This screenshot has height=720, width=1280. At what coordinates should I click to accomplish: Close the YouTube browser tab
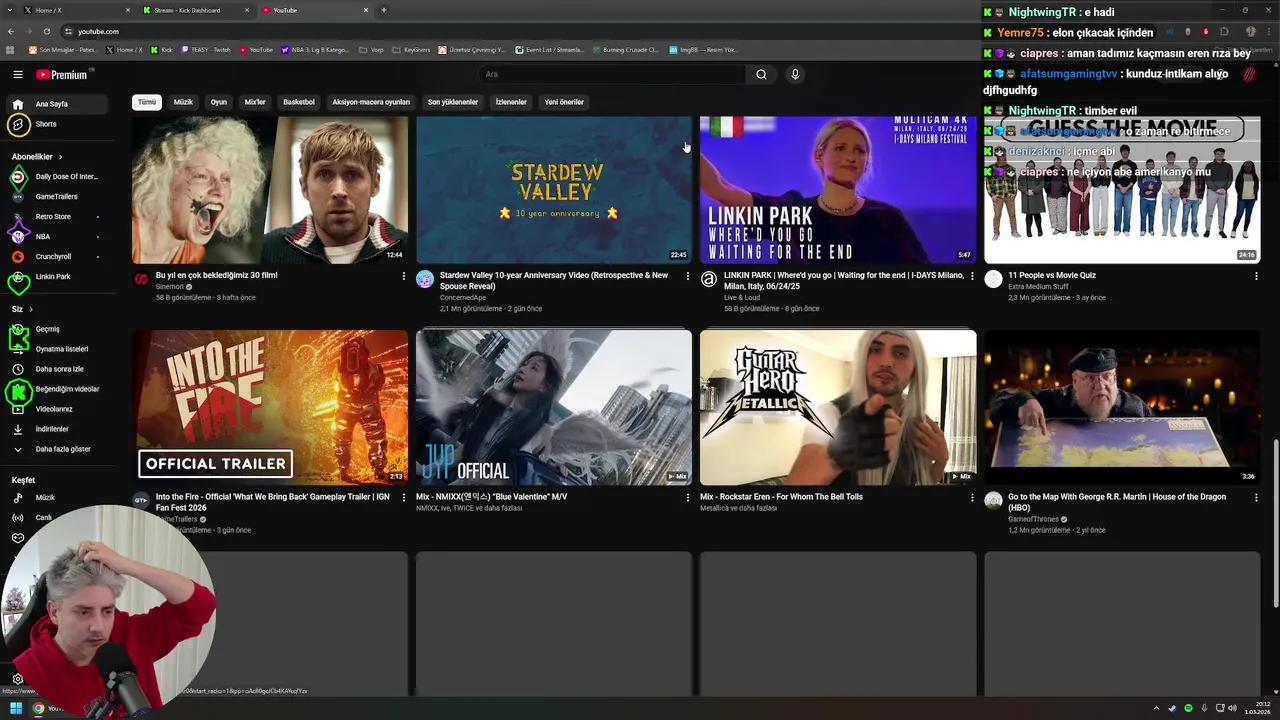[x=365, y=10]
